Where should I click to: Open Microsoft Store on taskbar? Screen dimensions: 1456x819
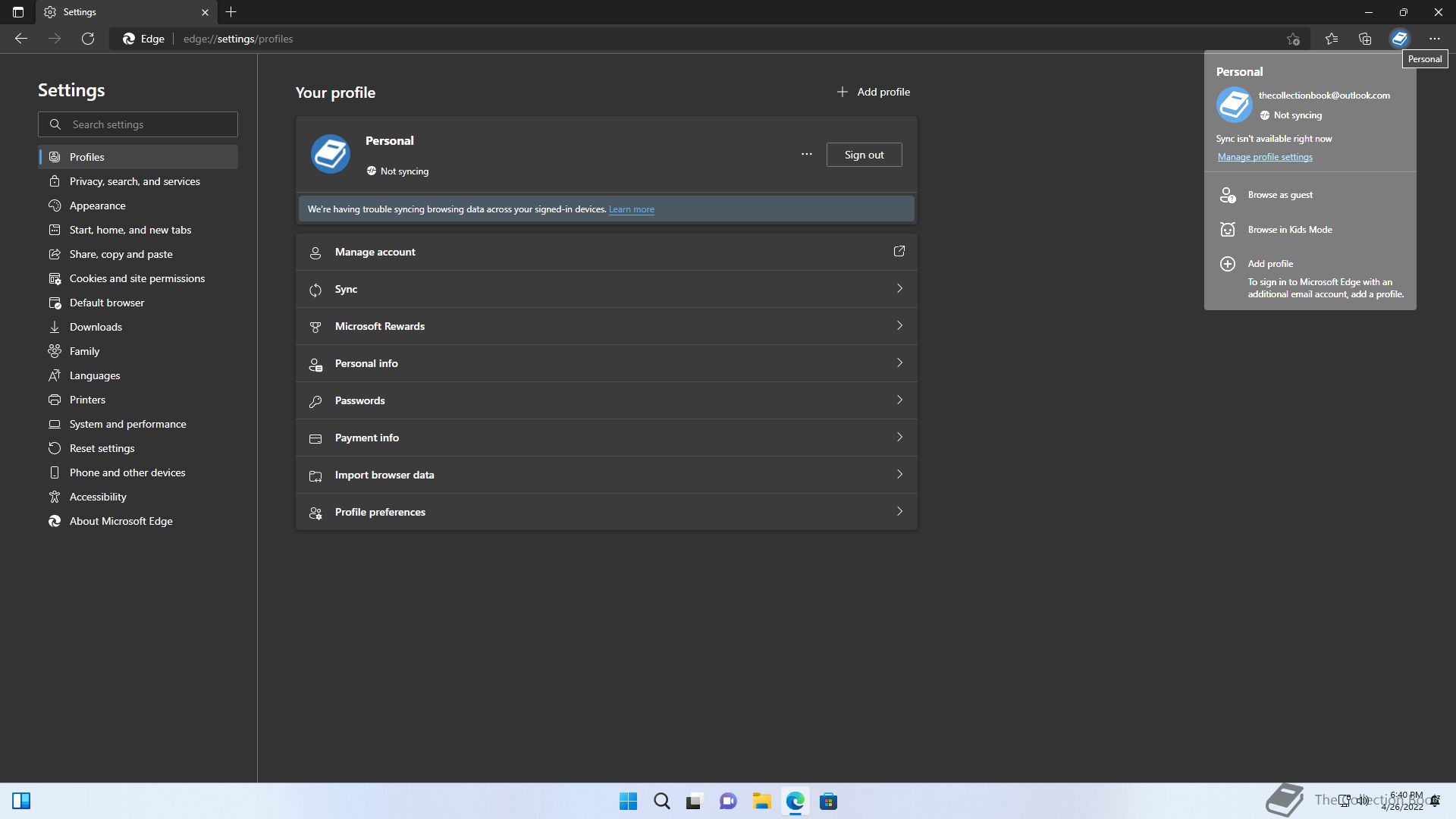tap(828, 801)
